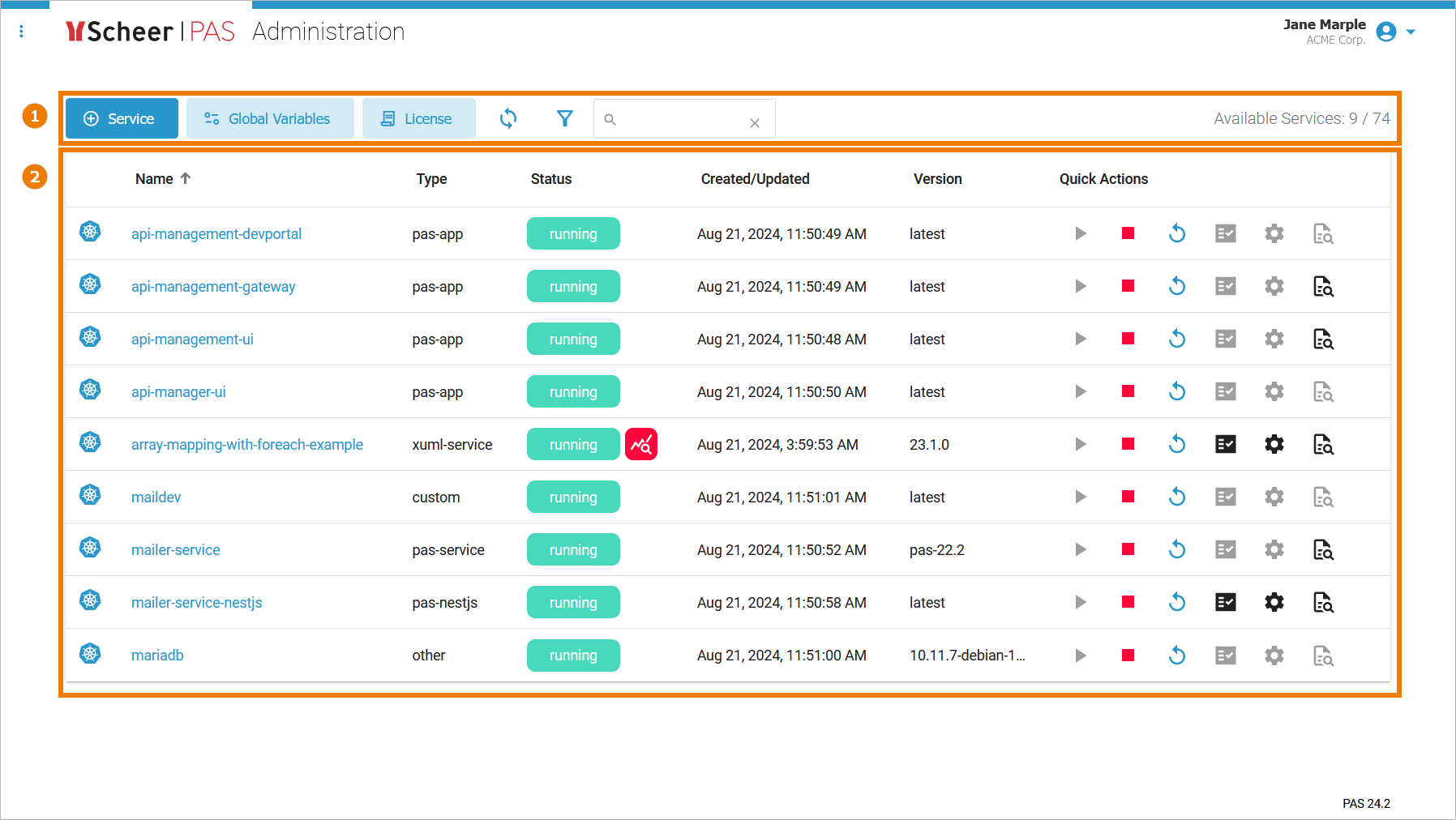
Task: Open service details icon for mailer-service-nestjs
Action: tap(1226, 602)
